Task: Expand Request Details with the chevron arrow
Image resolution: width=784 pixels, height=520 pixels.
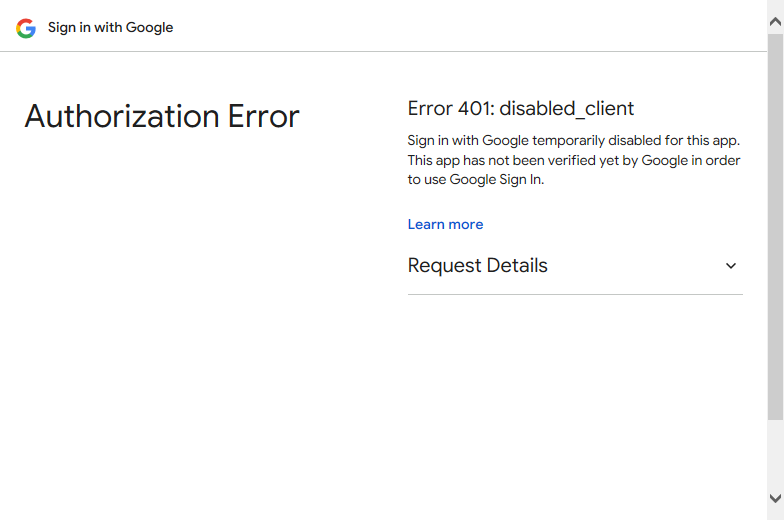Action: 730,266
